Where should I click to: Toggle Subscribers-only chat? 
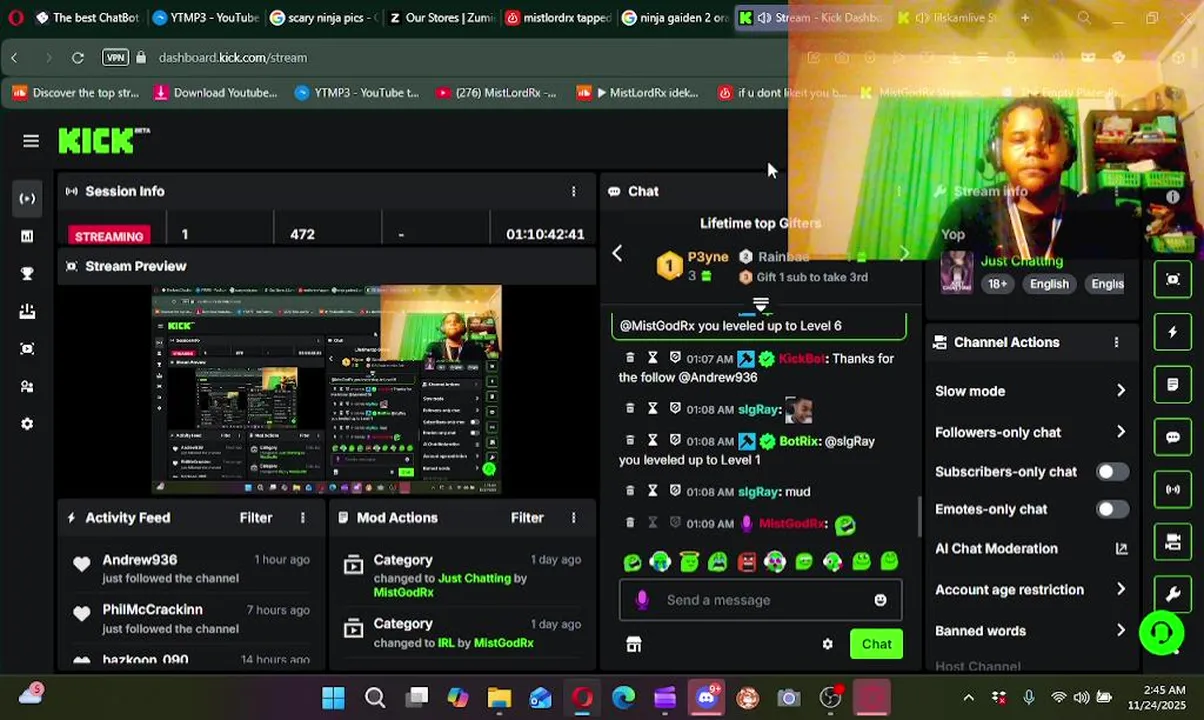point(1112,472)
